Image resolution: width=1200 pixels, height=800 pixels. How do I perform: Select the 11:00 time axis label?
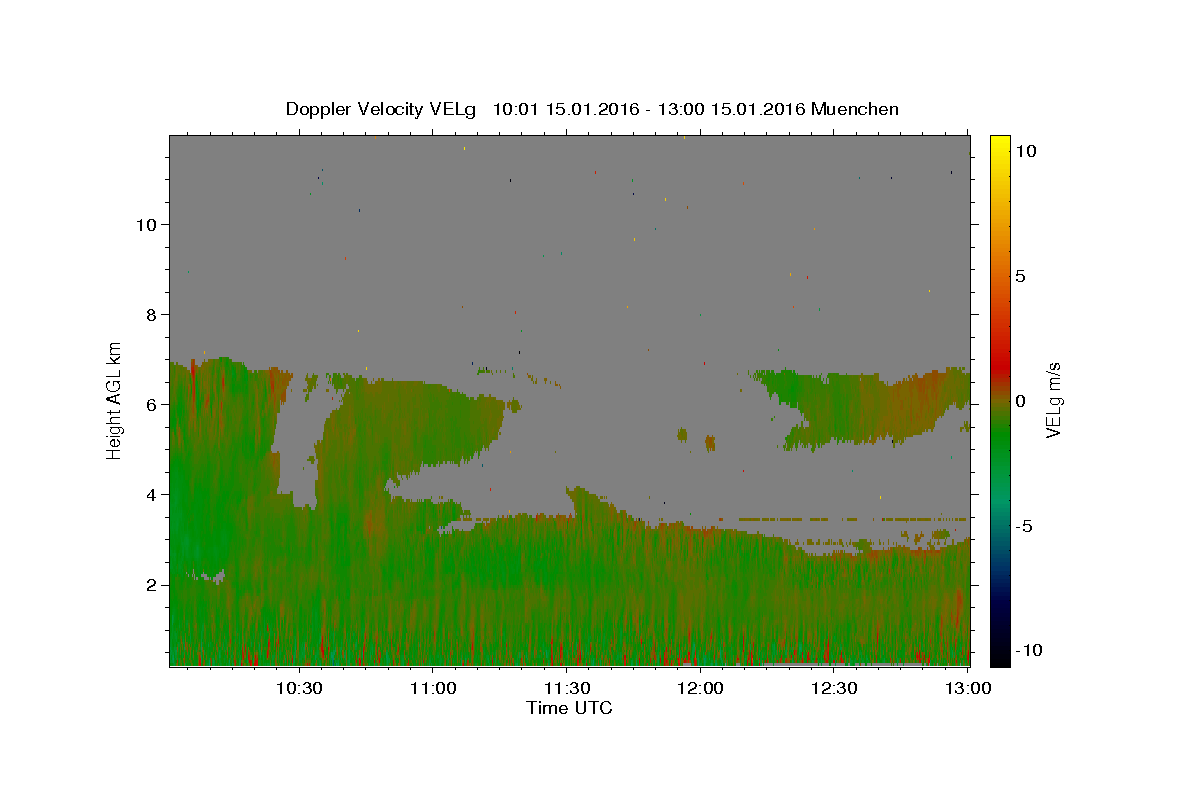point(433,688)
